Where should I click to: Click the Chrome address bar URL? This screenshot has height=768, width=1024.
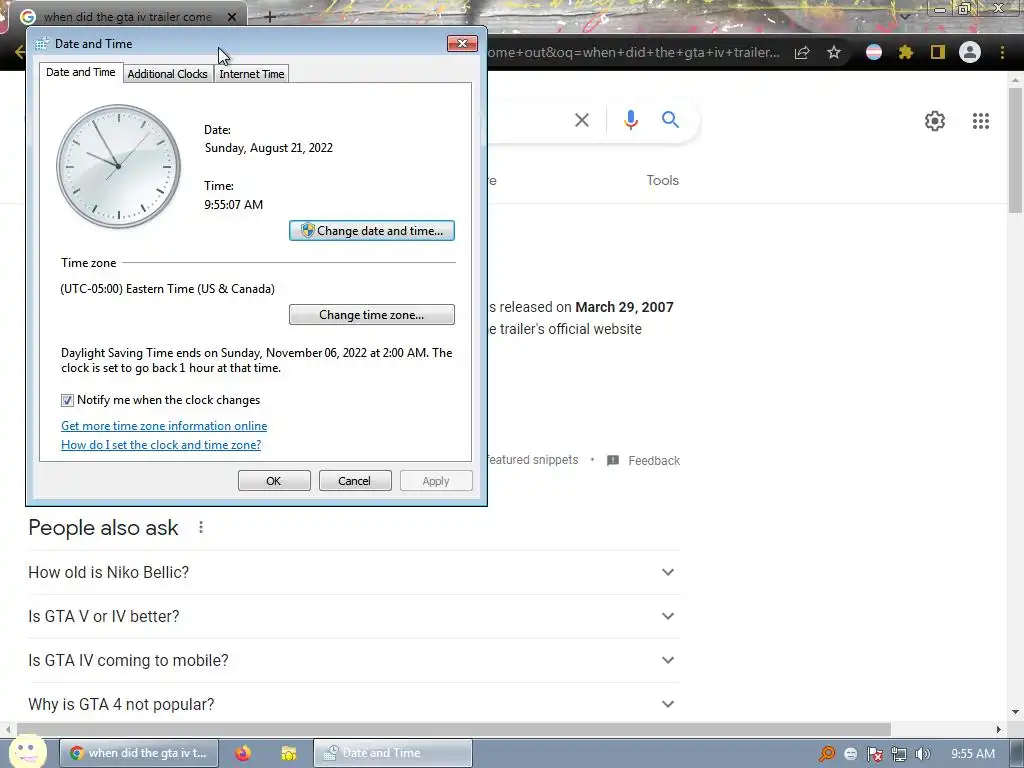click(633, 52)
